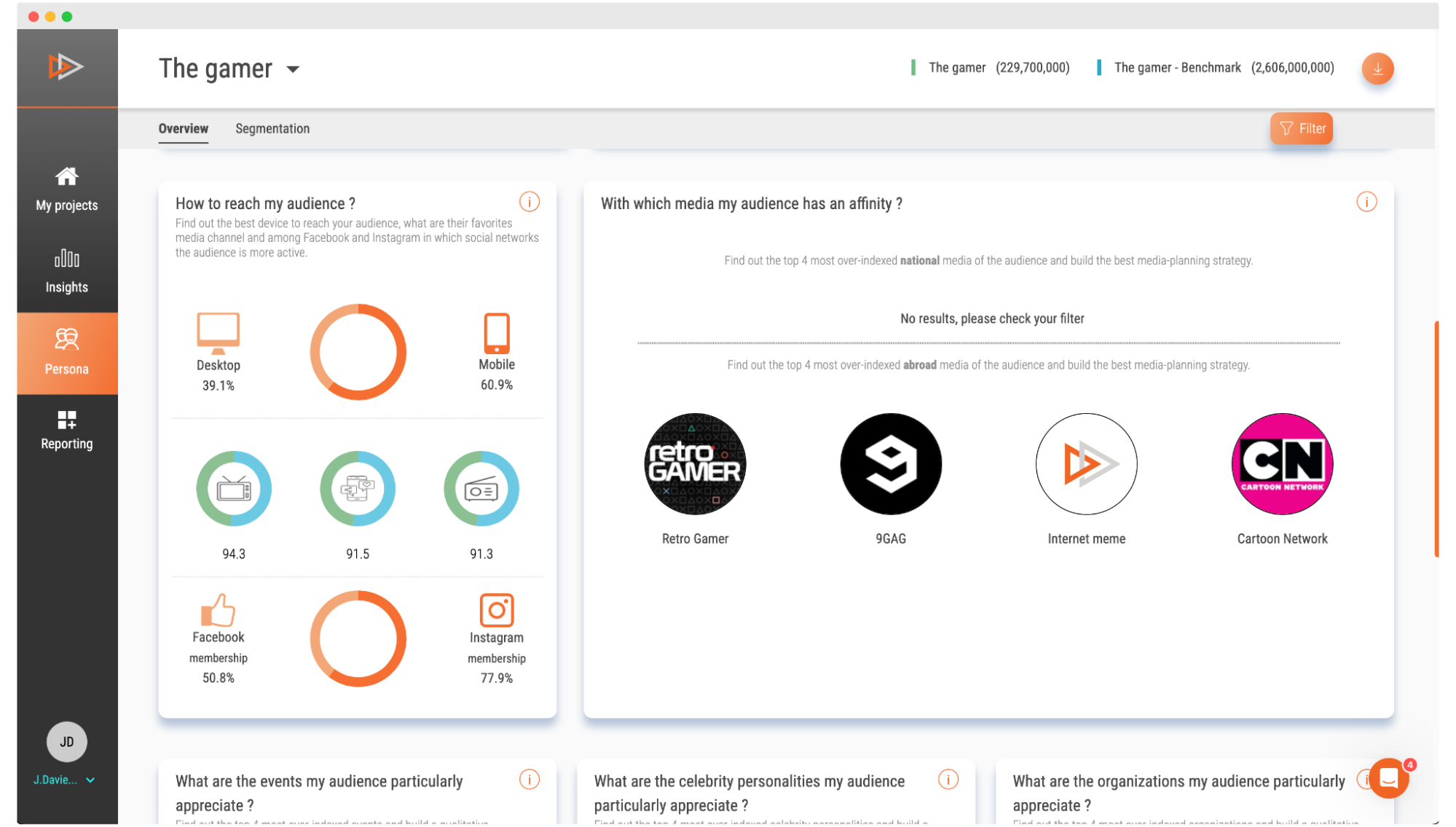Open the chat support bubble
1456x827 pixels.
click(x=1389, y=778)
